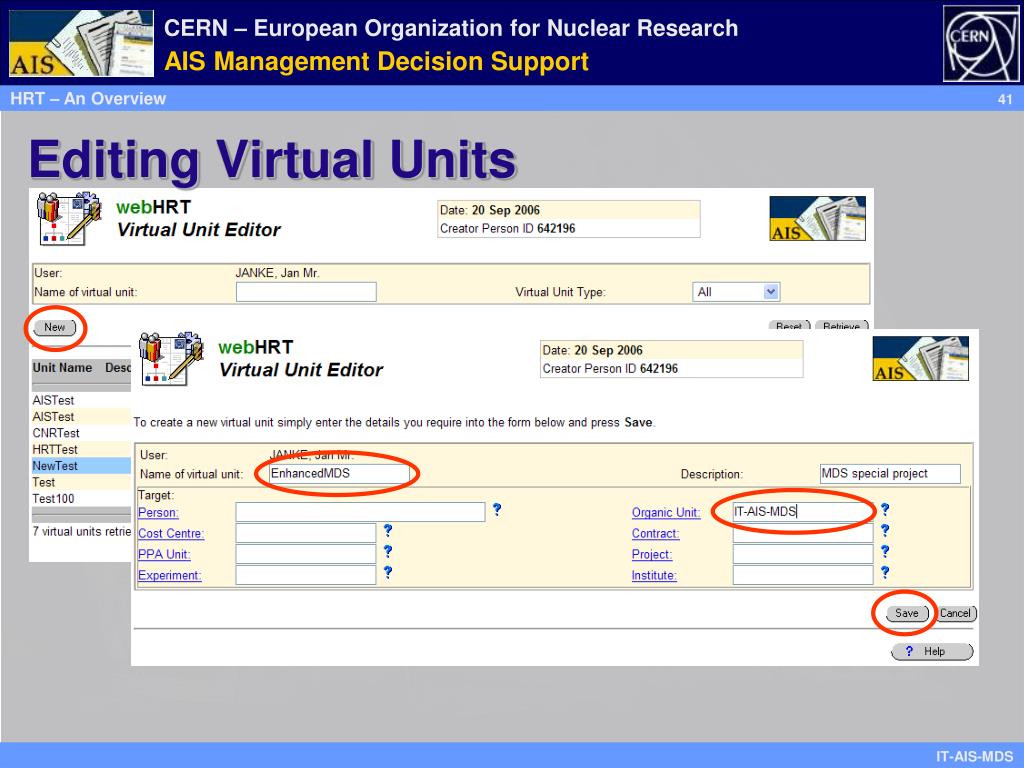This screenshot has height=768, width=1024.
Task: Click the Save button
Action: tap(906, 613)
